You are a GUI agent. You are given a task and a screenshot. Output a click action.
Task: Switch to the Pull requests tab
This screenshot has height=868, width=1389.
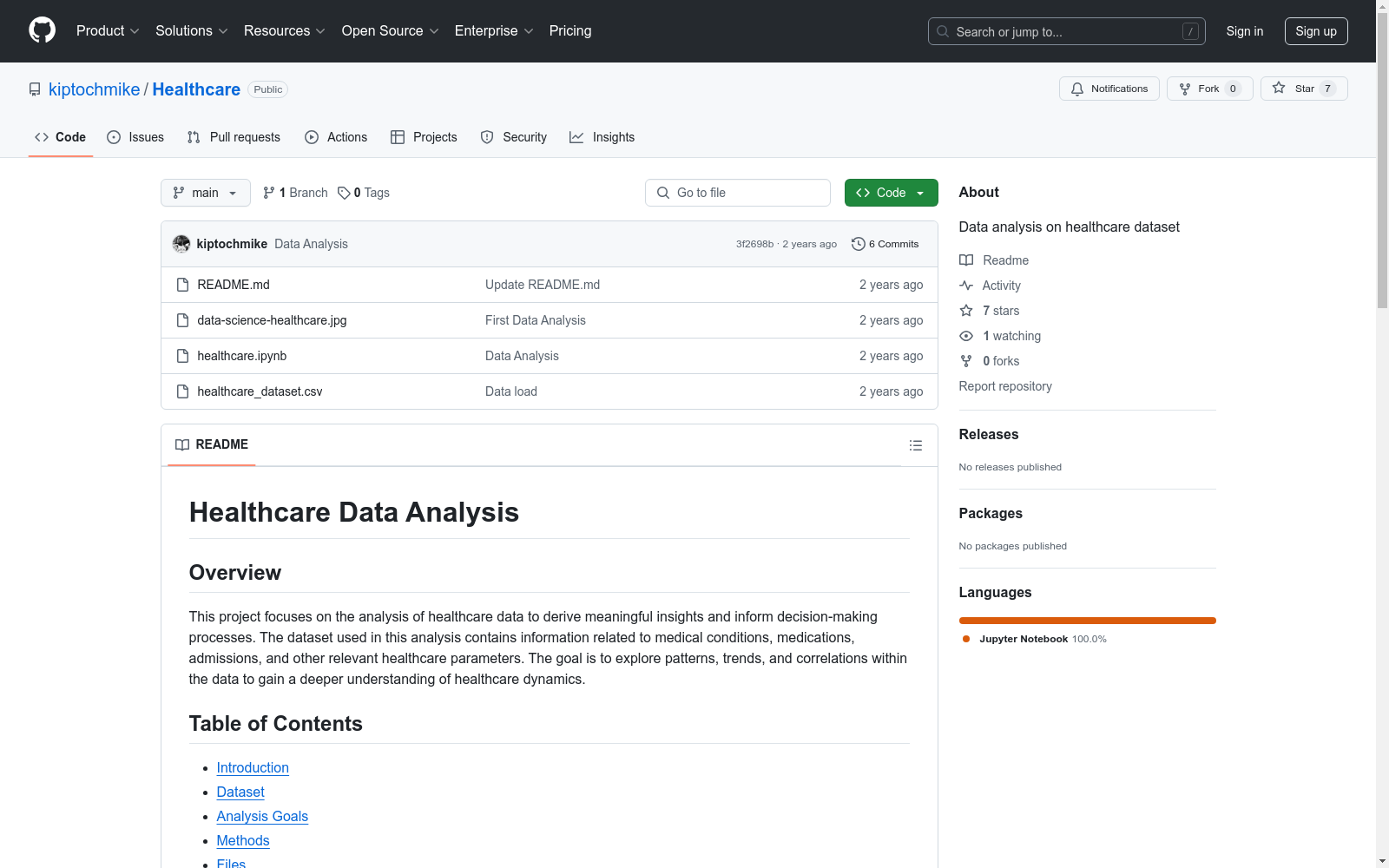[x=234, y=137]
